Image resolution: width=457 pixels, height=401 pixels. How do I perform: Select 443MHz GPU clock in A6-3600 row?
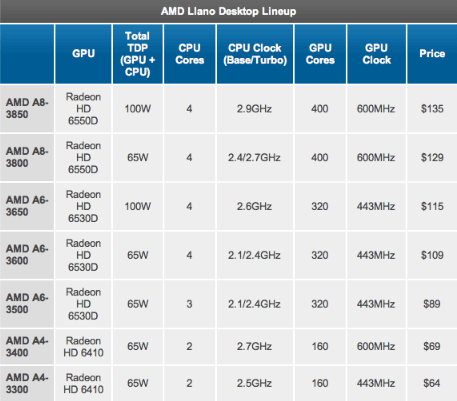pyautogui.click(x=376, y=255)
